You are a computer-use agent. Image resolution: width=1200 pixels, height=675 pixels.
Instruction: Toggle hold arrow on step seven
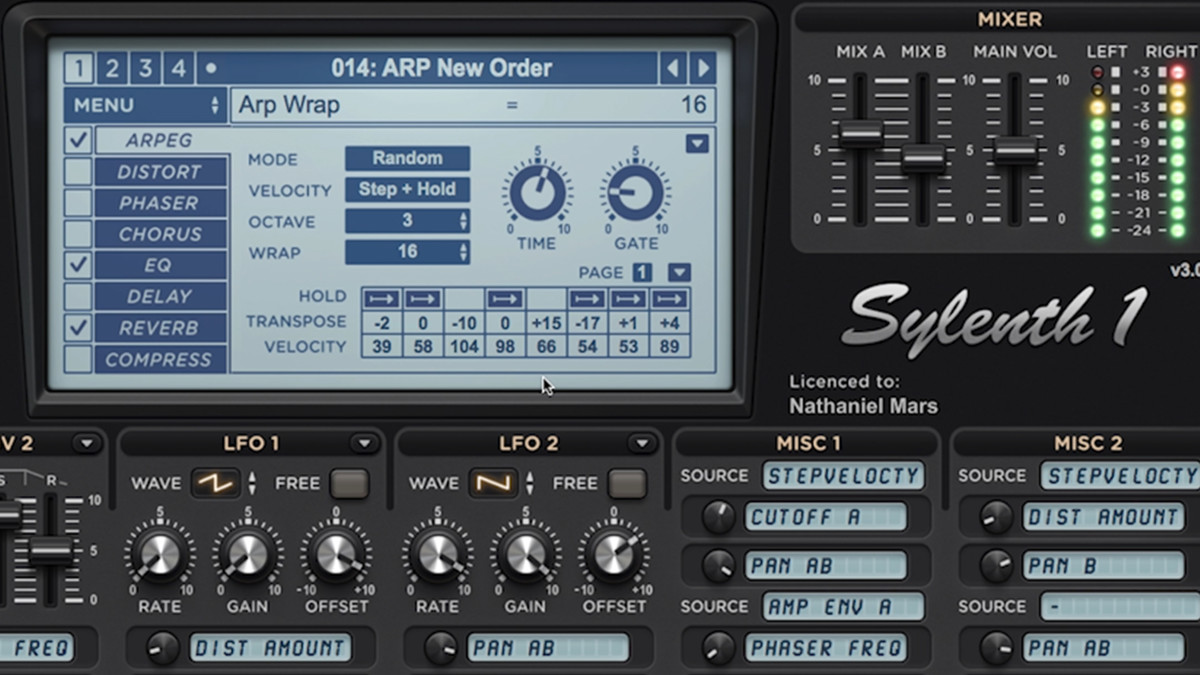(629, 298)
